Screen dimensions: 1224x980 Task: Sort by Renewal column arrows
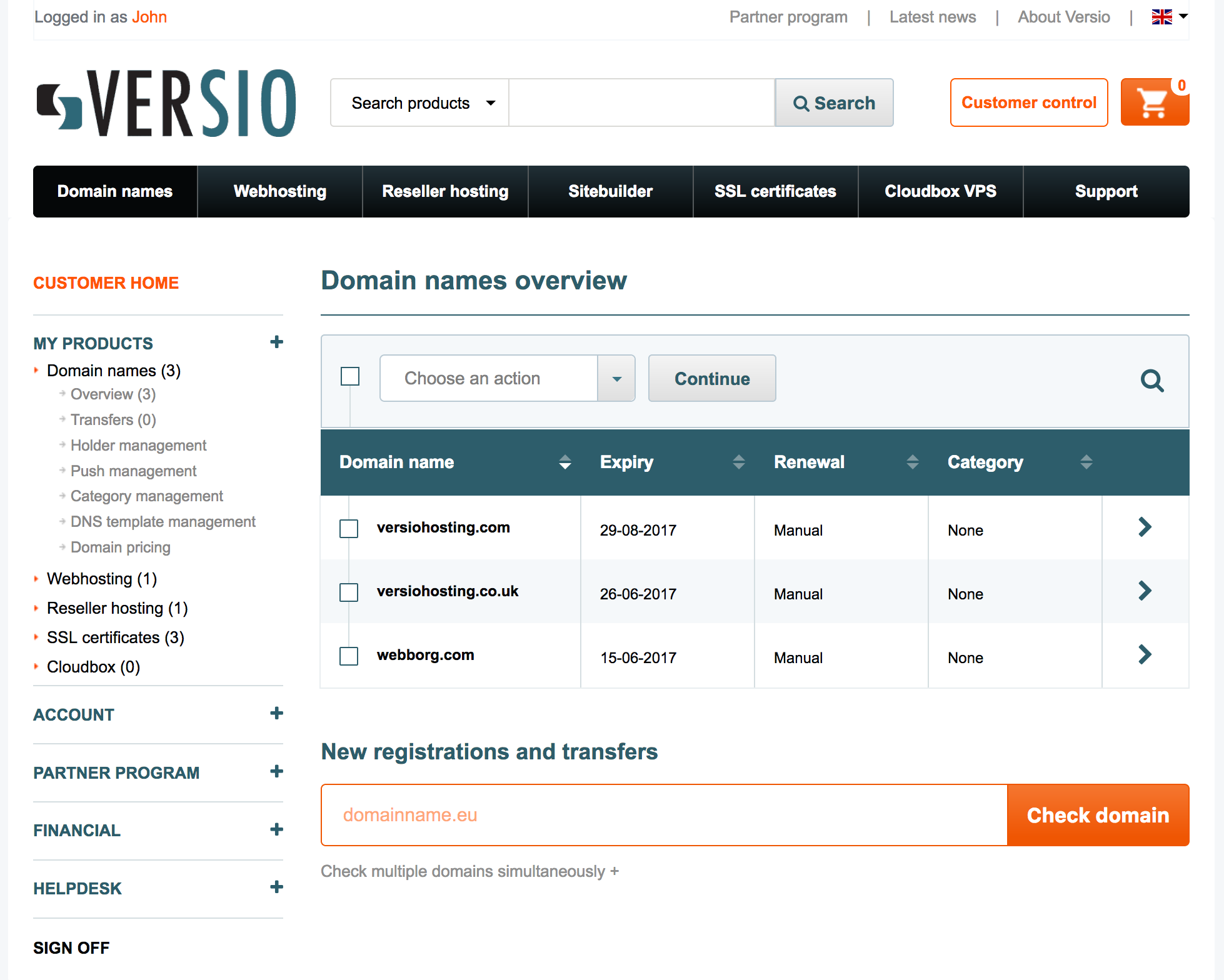(913, 462)
